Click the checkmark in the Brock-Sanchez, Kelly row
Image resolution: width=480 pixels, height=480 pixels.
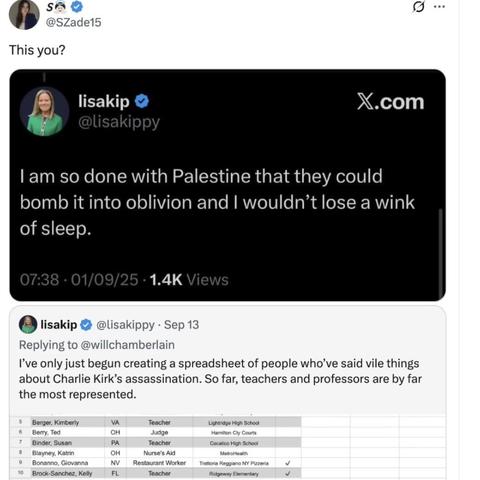(x=288, y=473)
